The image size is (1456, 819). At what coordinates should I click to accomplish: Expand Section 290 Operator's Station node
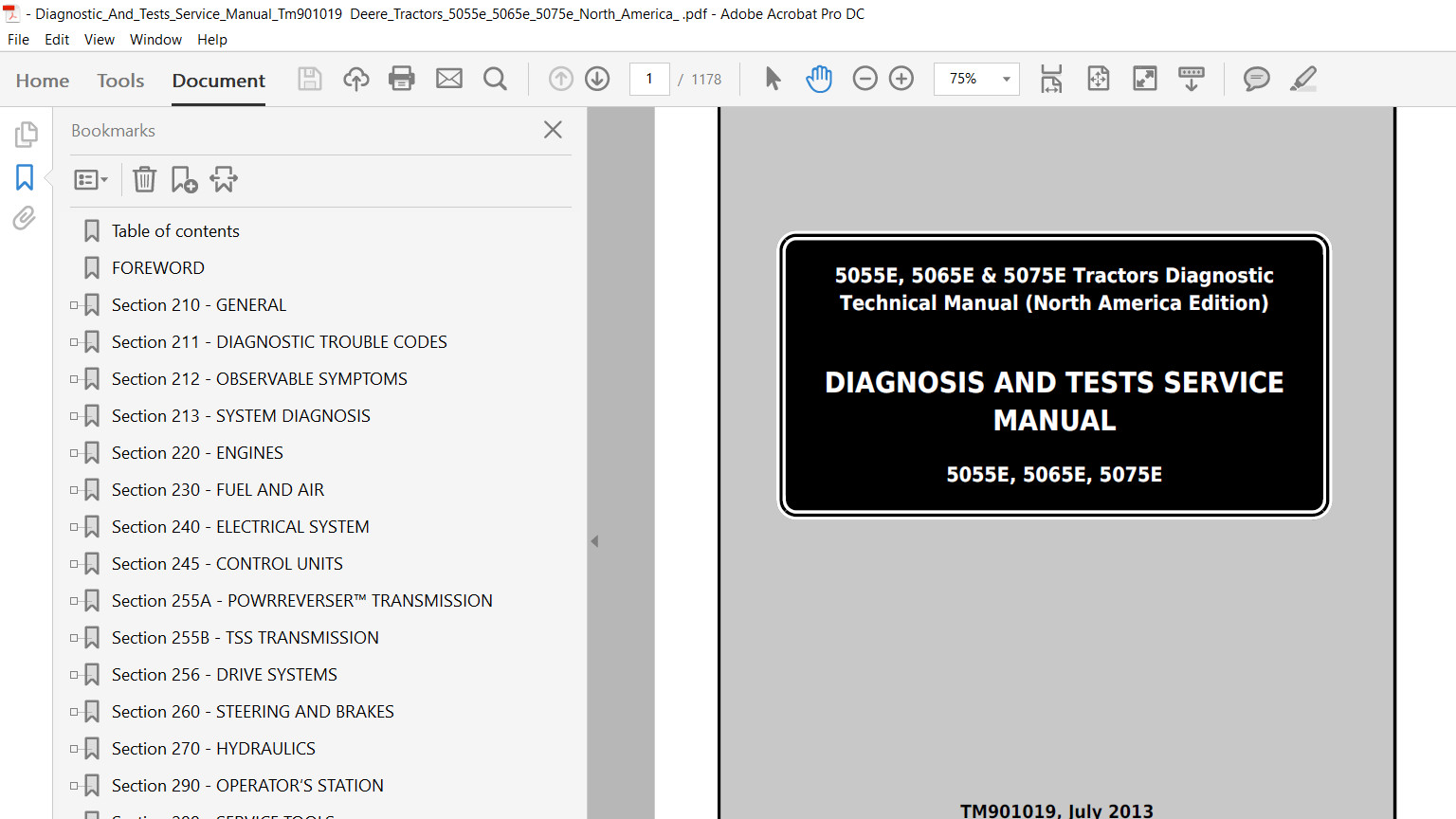(x=74, y=786)
